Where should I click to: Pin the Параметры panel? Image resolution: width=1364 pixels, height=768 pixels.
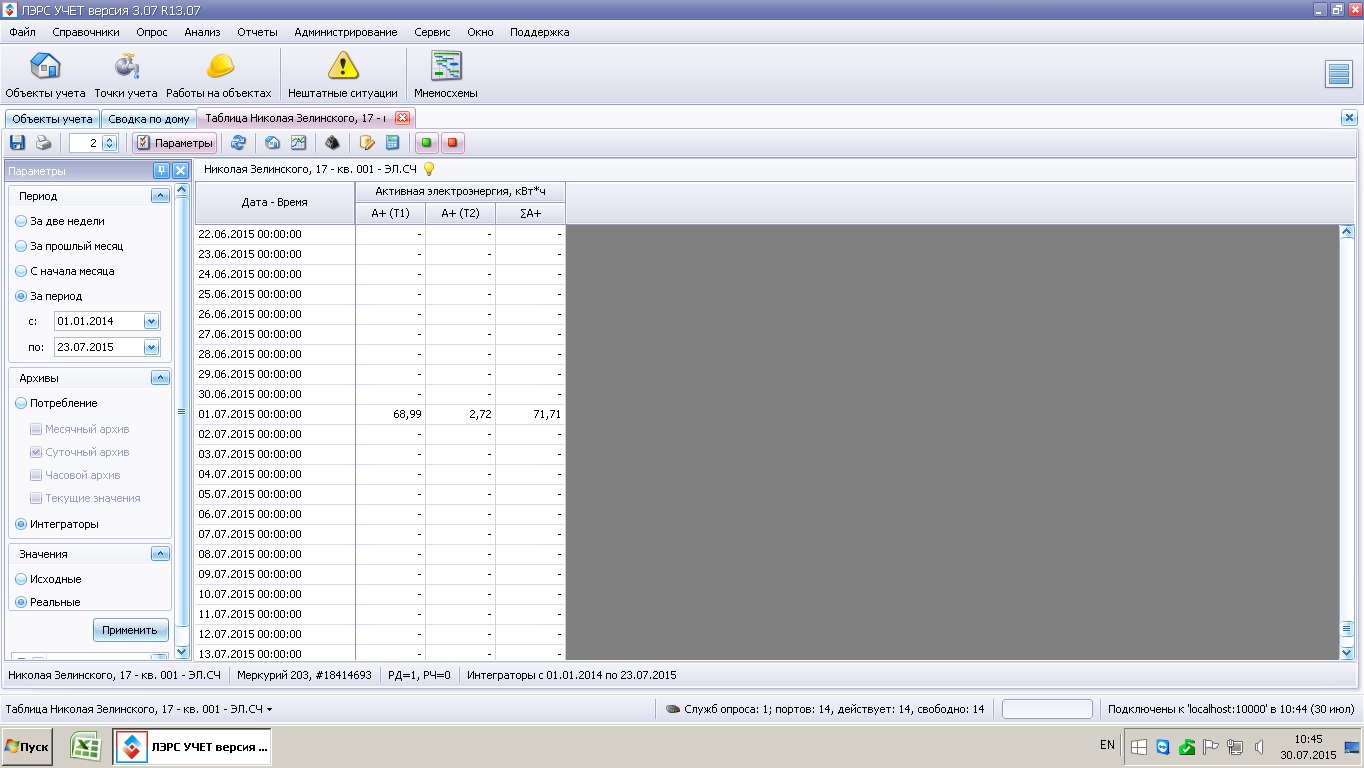[x=161, y=171]
